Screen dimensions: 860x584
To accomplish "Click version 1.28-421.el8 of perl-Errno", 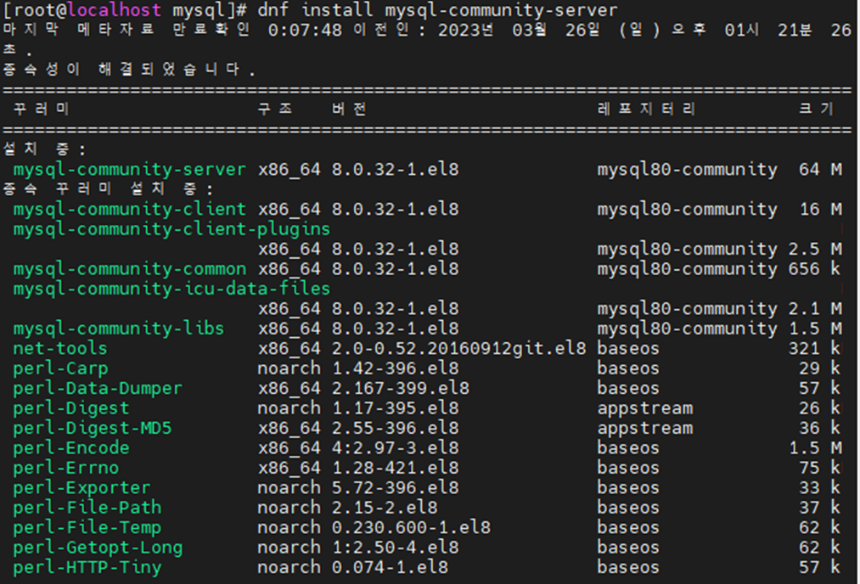I will click(395, 468).
